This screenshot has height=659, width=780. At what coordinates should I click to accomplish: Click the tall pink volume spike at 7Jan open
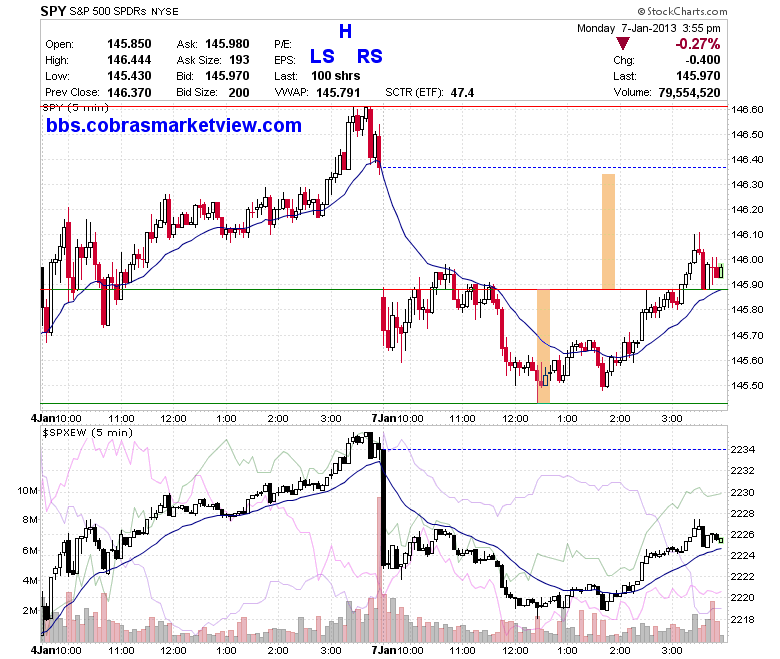coord(379,569)
